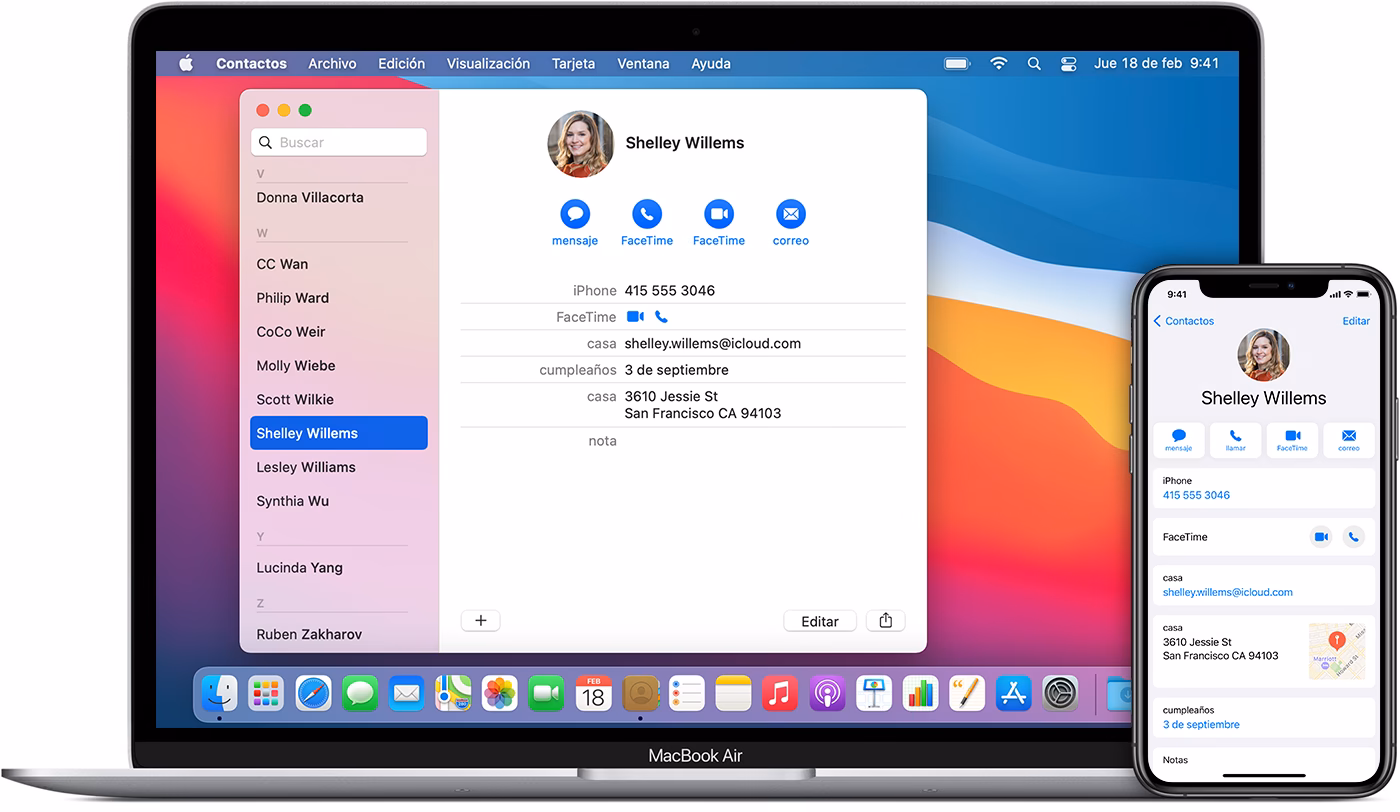Navigate back using the Contactos chevron on iPhone
This screenshot has height=812, width=1400.
pyautogui.click(x=1183, y=321)
